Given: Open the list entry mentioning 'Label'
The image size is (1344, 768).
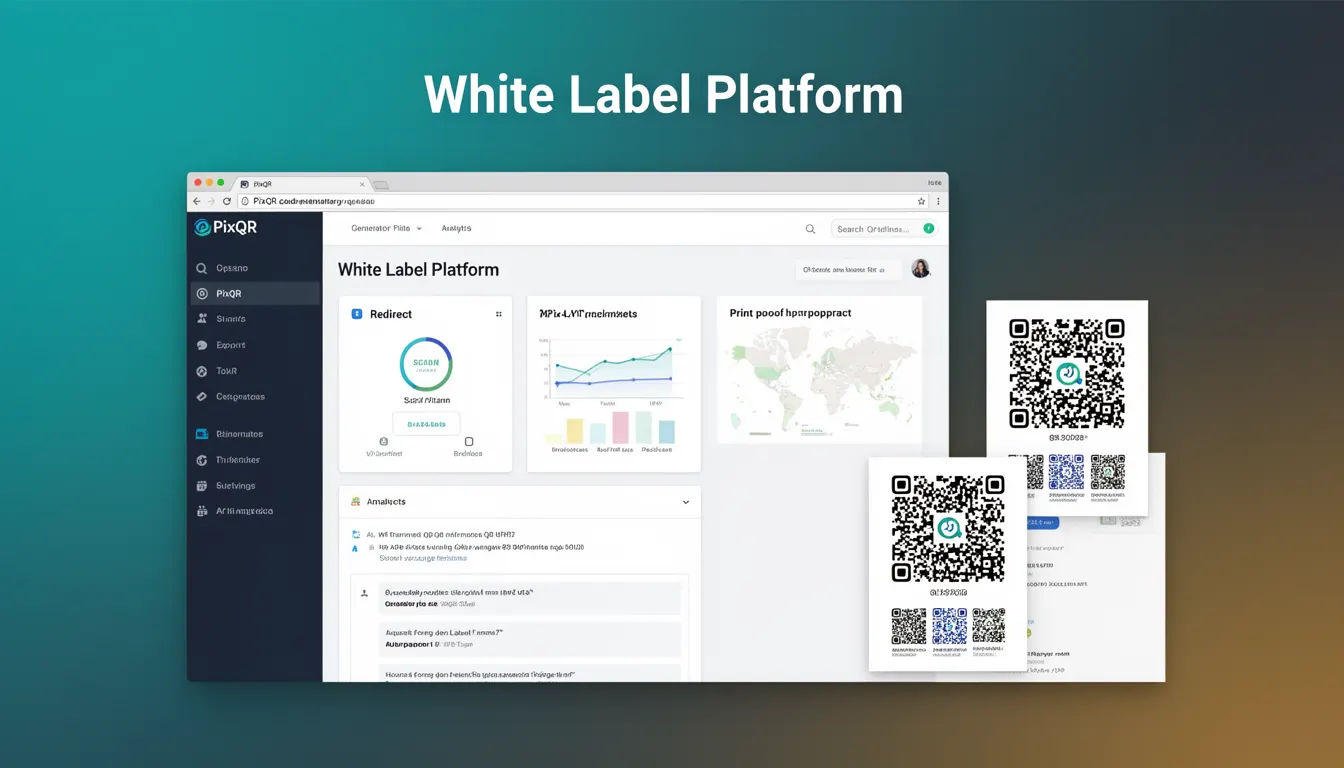Looking at the screenshot, I should [530, 638].
